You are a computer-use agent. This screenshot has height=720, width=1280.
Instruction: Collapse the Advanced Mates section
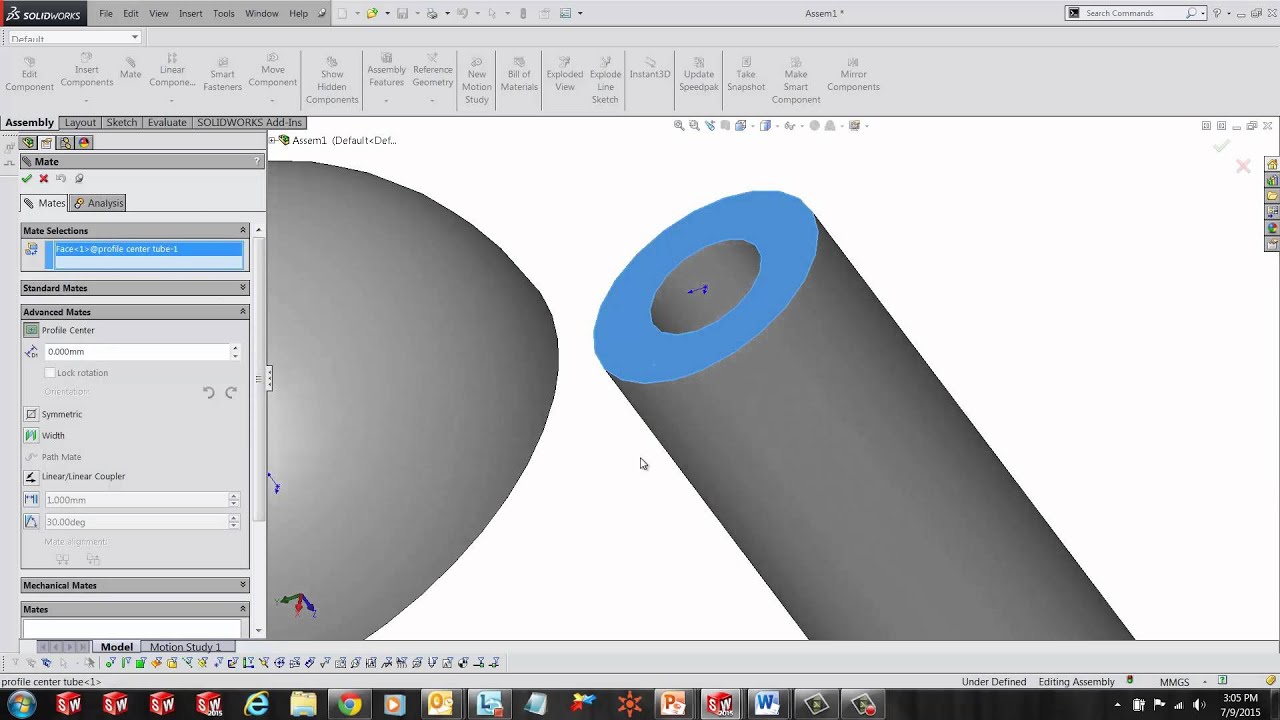pyautogui.click(x=242, y=312)
